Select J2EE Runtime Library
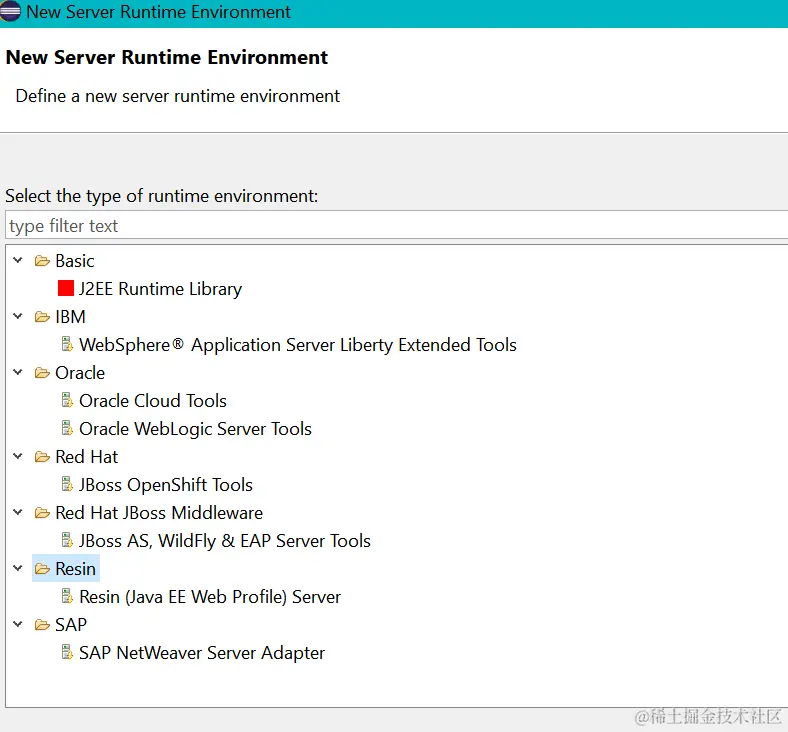Image resolution: width=788 pixels, height=732 pixels. coord(160,289)
